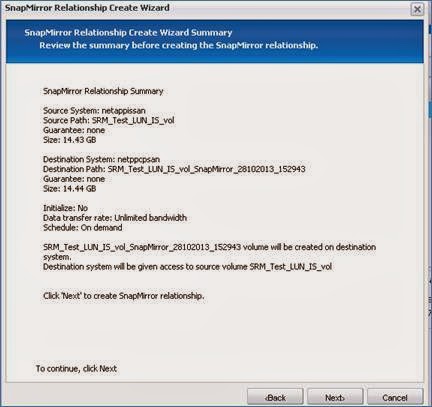This screenshot has width=432, height=407.
Task: Click the Destination Path line
Action: [x=174, y=169]
